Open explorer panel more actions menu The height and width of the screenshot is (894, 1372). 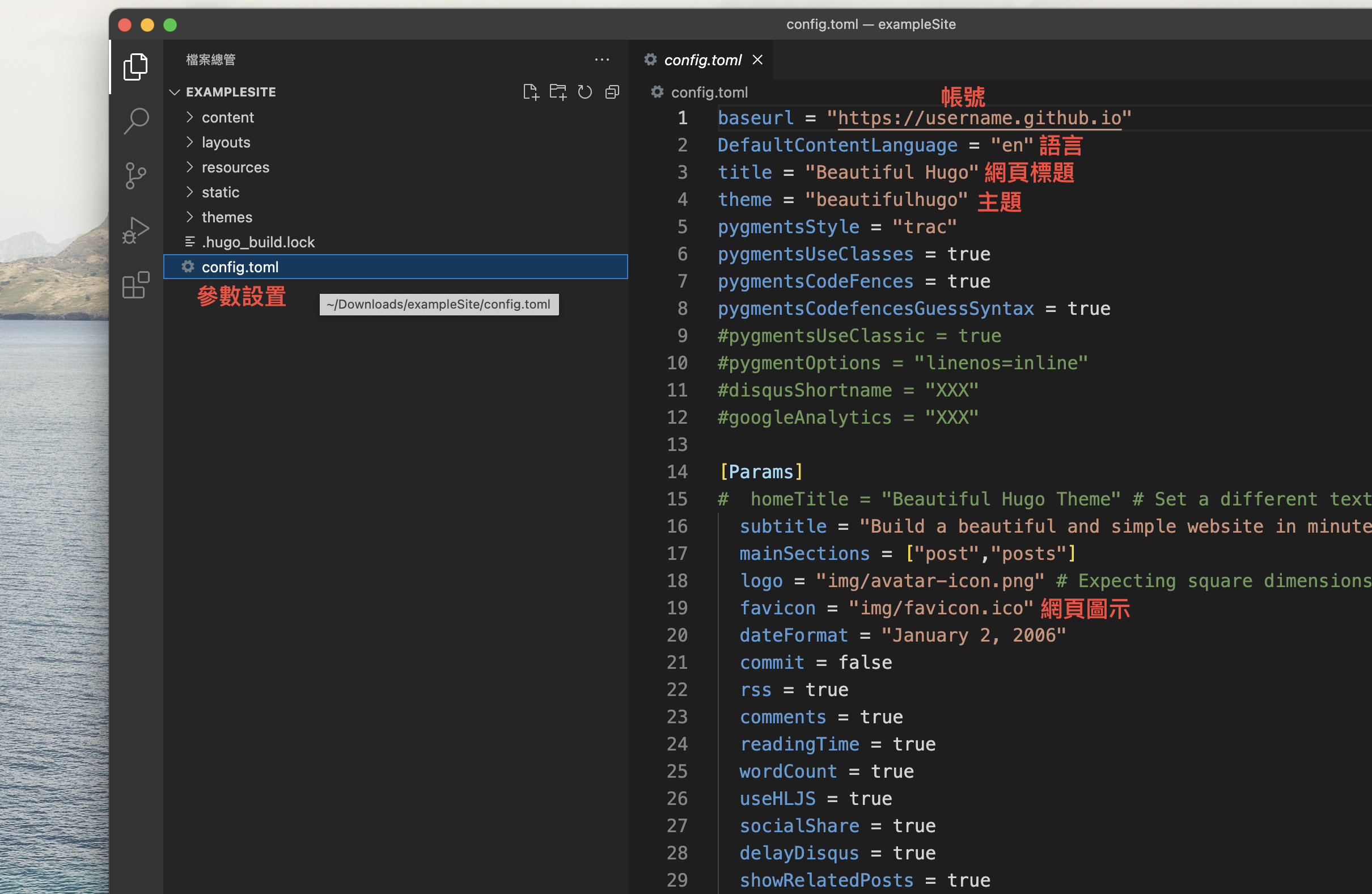point(602,60)
